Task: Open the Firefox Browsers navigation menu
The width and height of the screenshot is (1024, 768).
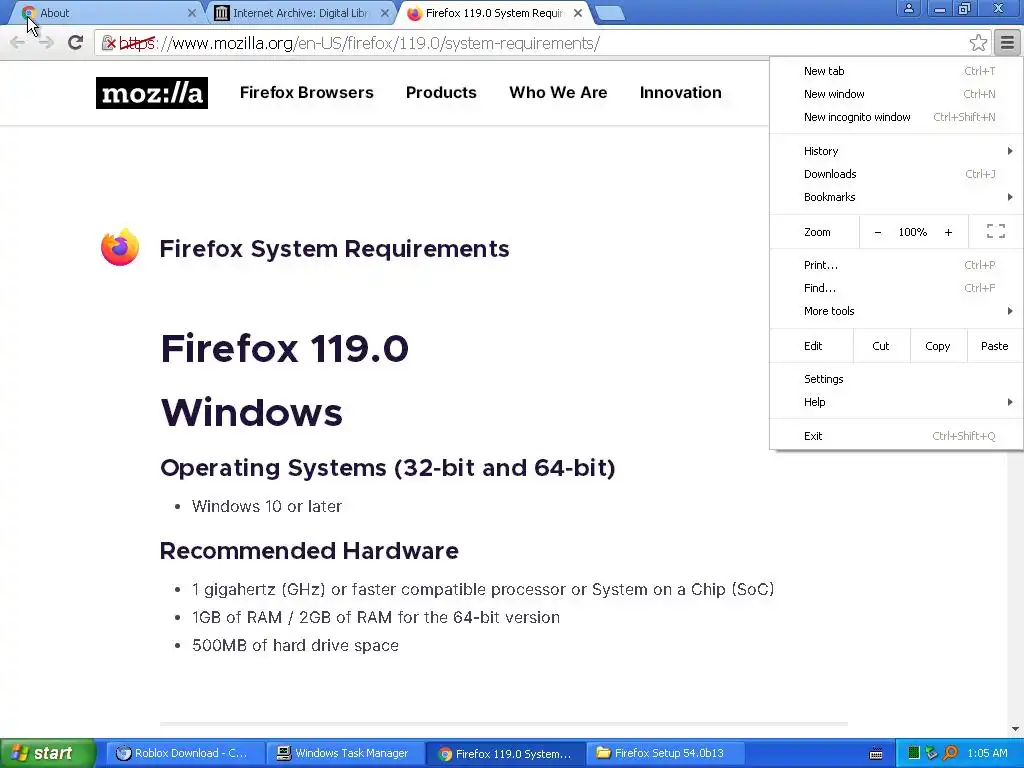Action: [307, 93]
